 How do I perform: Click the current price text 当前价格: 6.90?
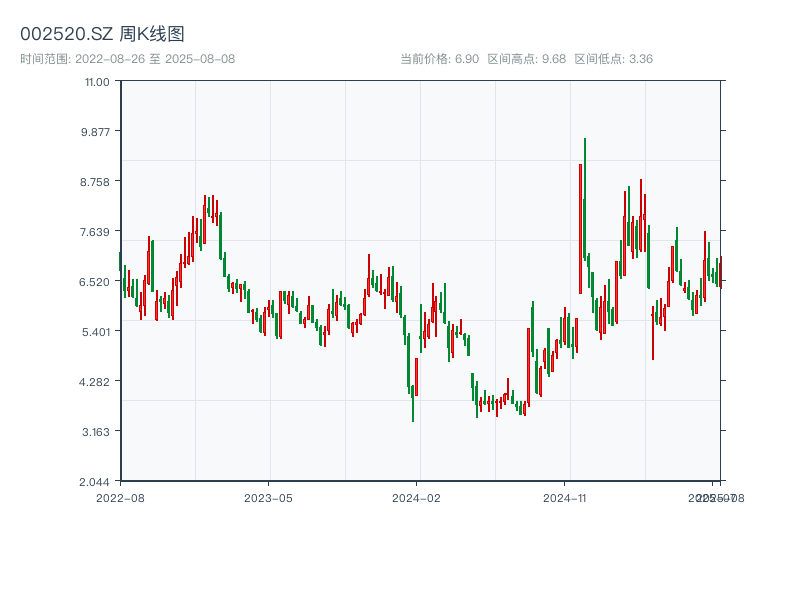click(439, 59)
